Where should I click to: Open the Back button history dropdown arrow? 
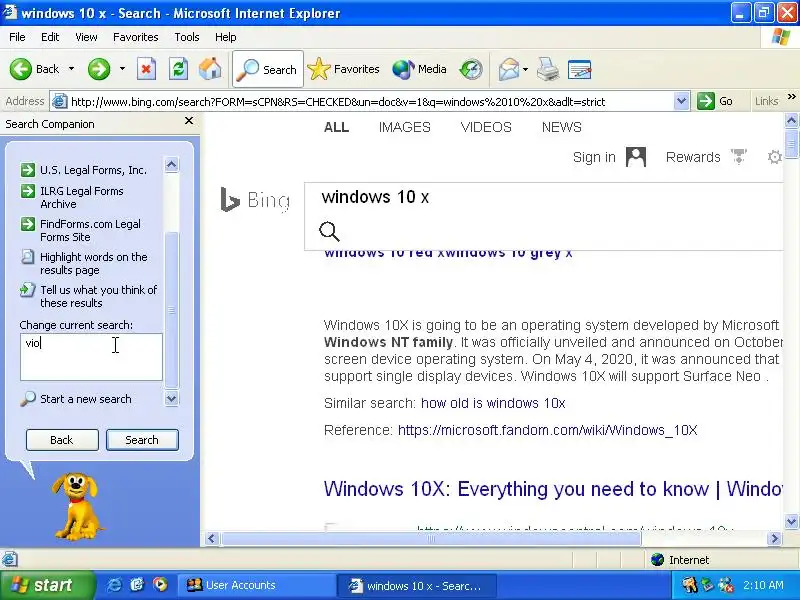pyautogui.click(x=71, y=69)
